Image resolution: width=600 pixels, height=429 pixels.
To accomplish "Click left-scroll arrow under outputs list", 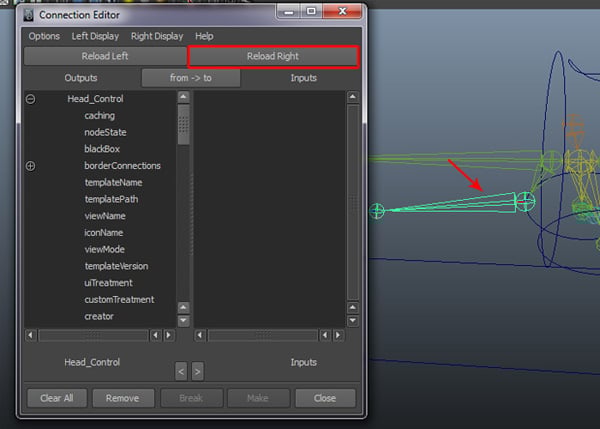I will pyautogui.click(x=30, y=335).
